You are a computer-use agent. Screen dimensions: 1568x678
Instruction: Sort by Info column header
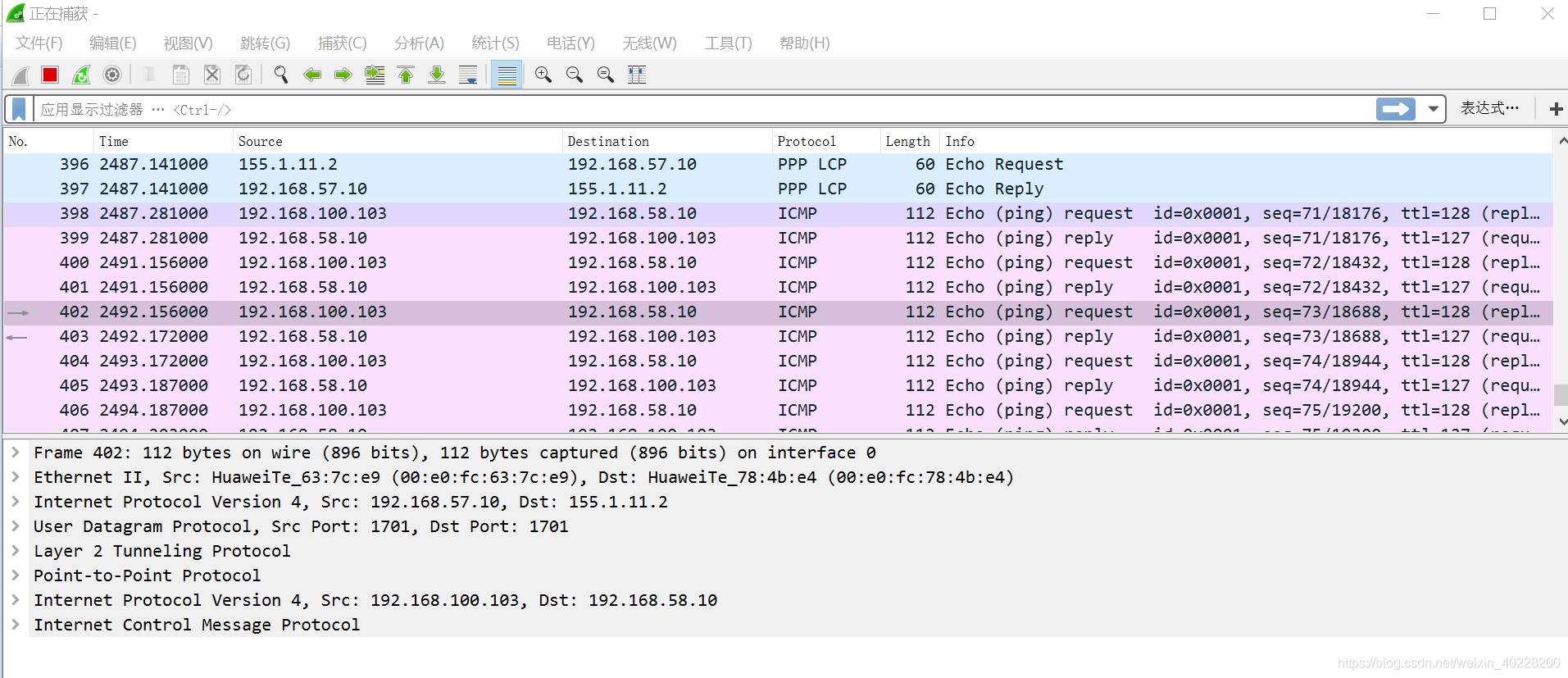(1246, 142)
